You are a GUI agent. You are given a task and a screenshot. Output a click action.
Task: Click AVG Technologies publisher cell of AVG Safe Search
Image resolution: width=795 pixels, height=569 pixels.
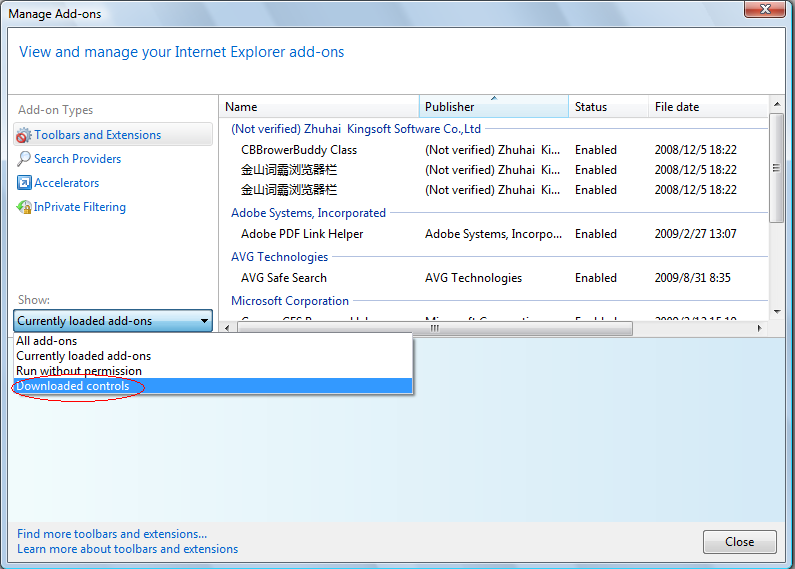(x=473, y=278)
